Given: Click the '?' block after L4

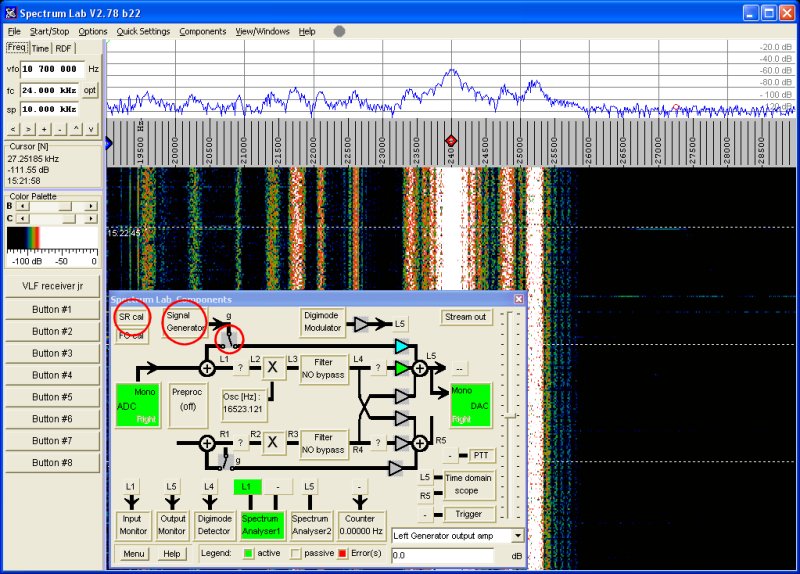Looking at the screenshot, I should click(x=378, y=367).
